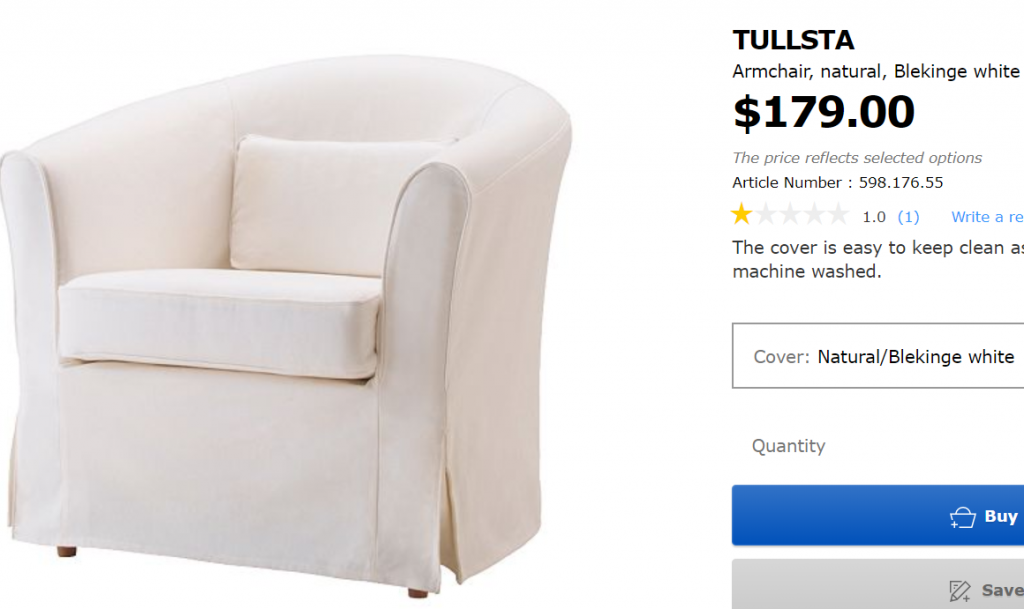The height and width of the screenshot is (609, 1024).
Task: Open the (1) review count link
Action: [x=908, y=217]
